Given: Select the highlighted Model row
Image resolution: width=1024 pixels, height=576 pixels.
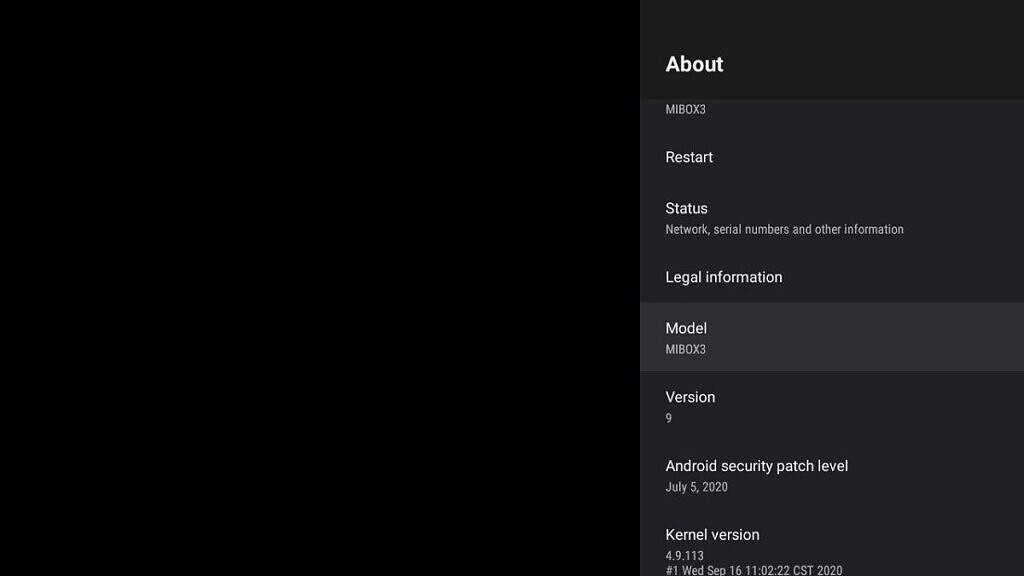Looking at the screenshot, I should click(831, 337).
